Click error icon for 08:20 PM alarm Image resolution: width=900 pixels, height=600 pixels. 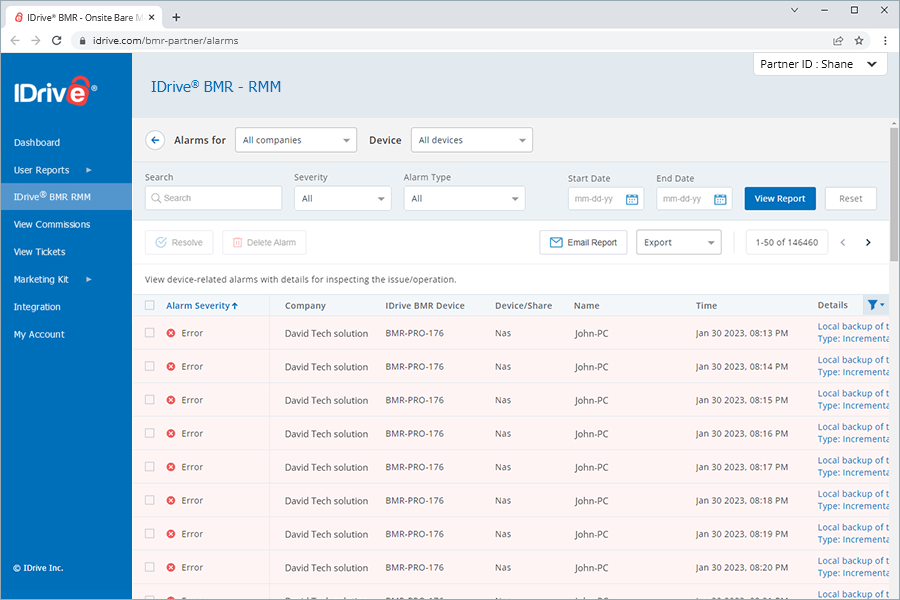point(170,567)
